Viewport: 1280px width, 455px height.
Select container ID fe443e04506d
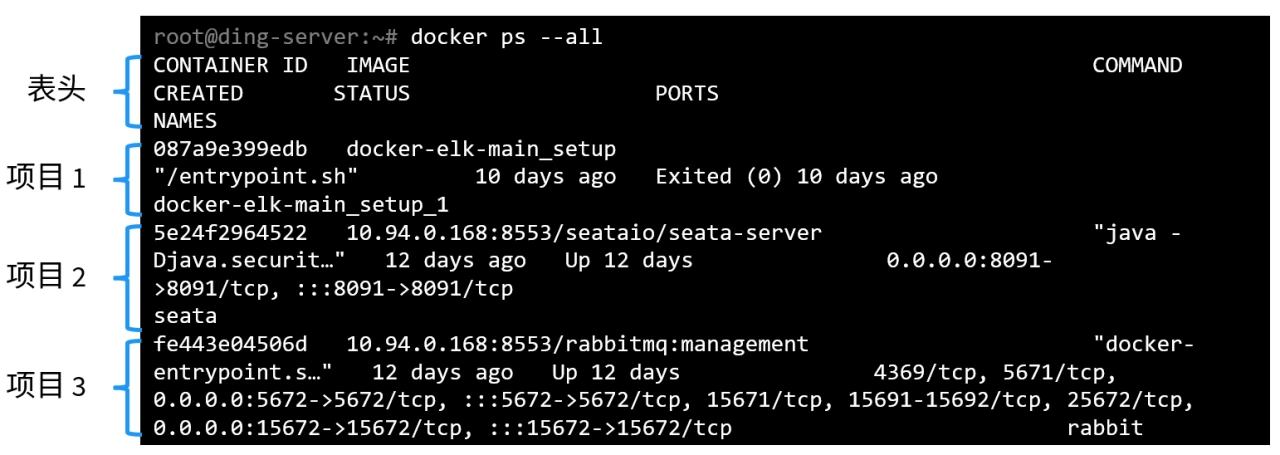(x=230, y=344)
